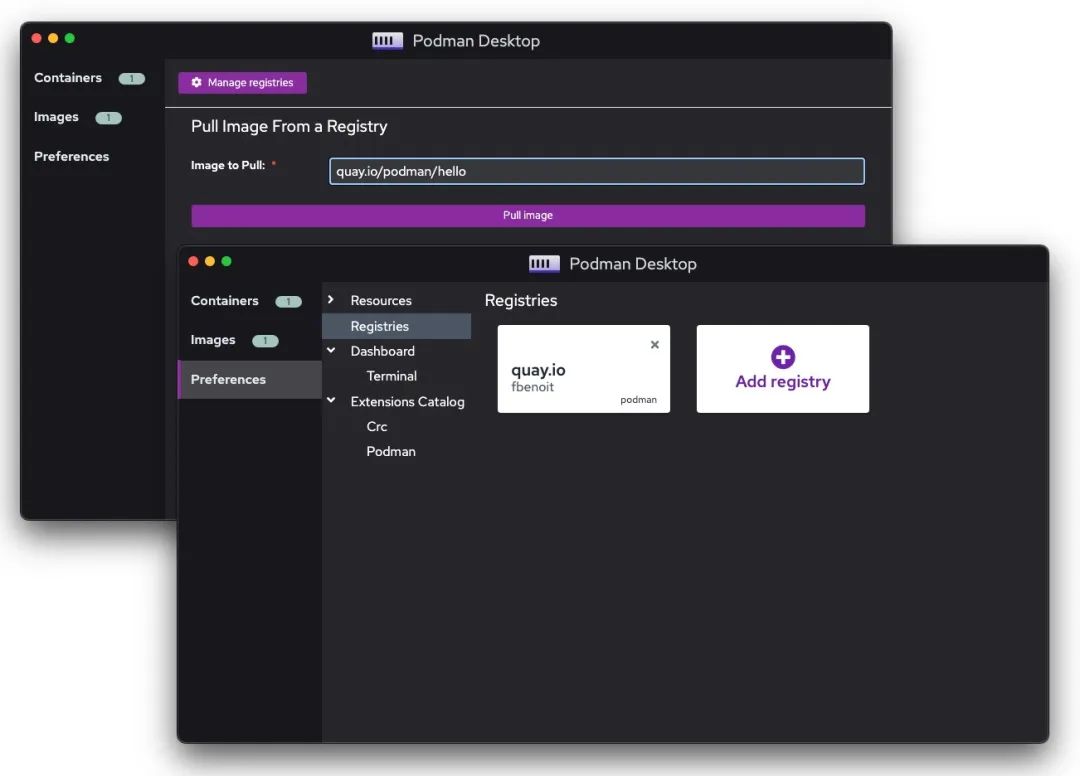The width and height of the screenshot is (1080, 776).
Task: Minimize the back Podman Desktop window
Action: tap(53, 38)
